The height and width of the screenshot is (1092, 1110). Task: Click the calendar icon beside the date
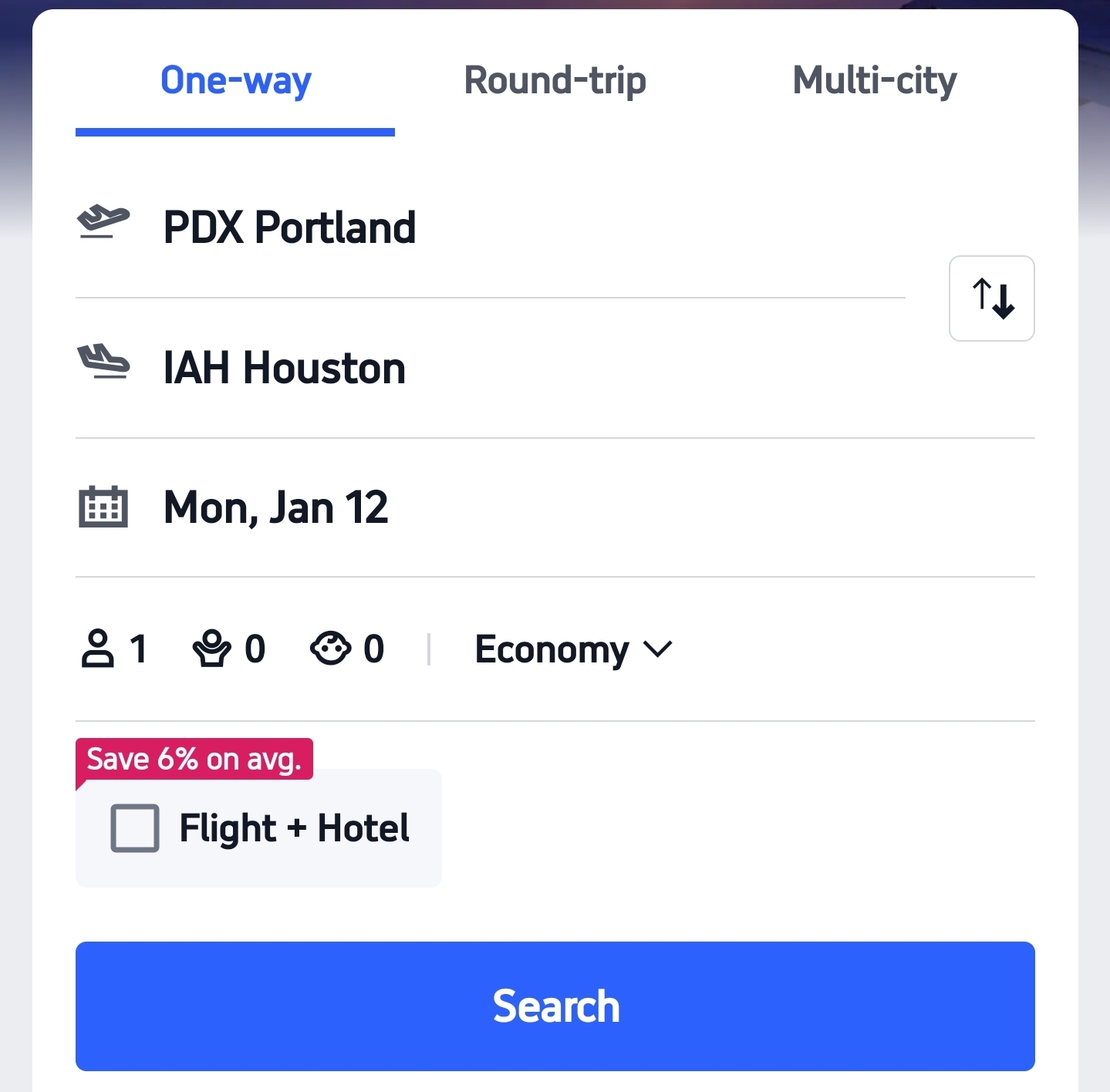click(103, 507)
